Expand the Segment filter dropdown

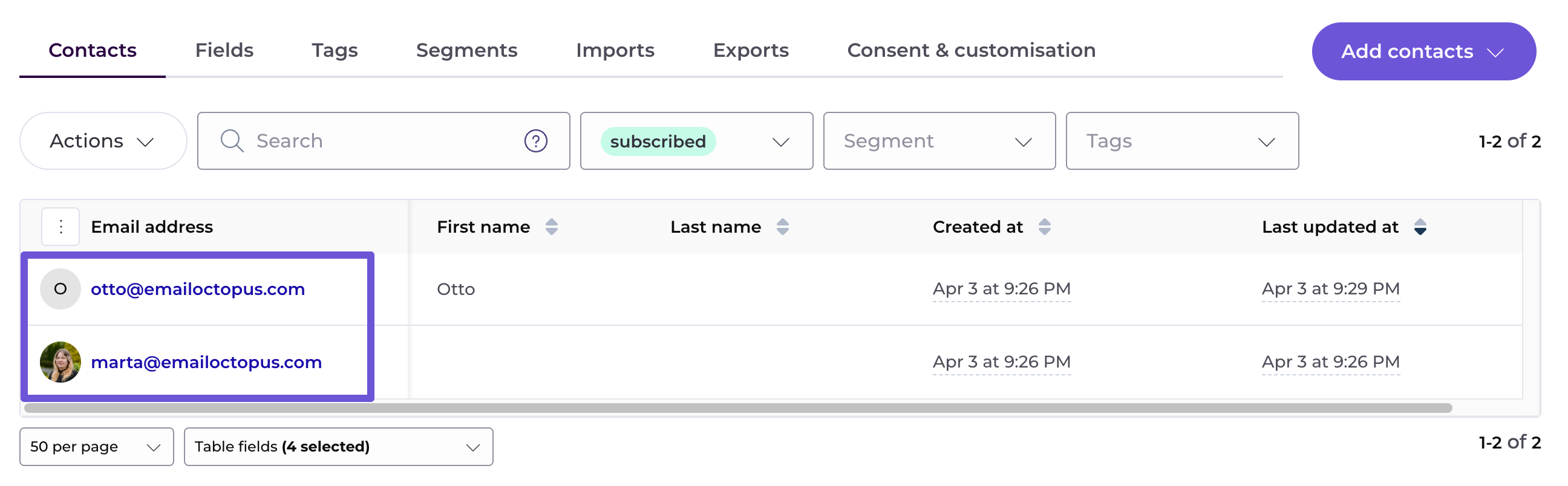click(939, 141)
